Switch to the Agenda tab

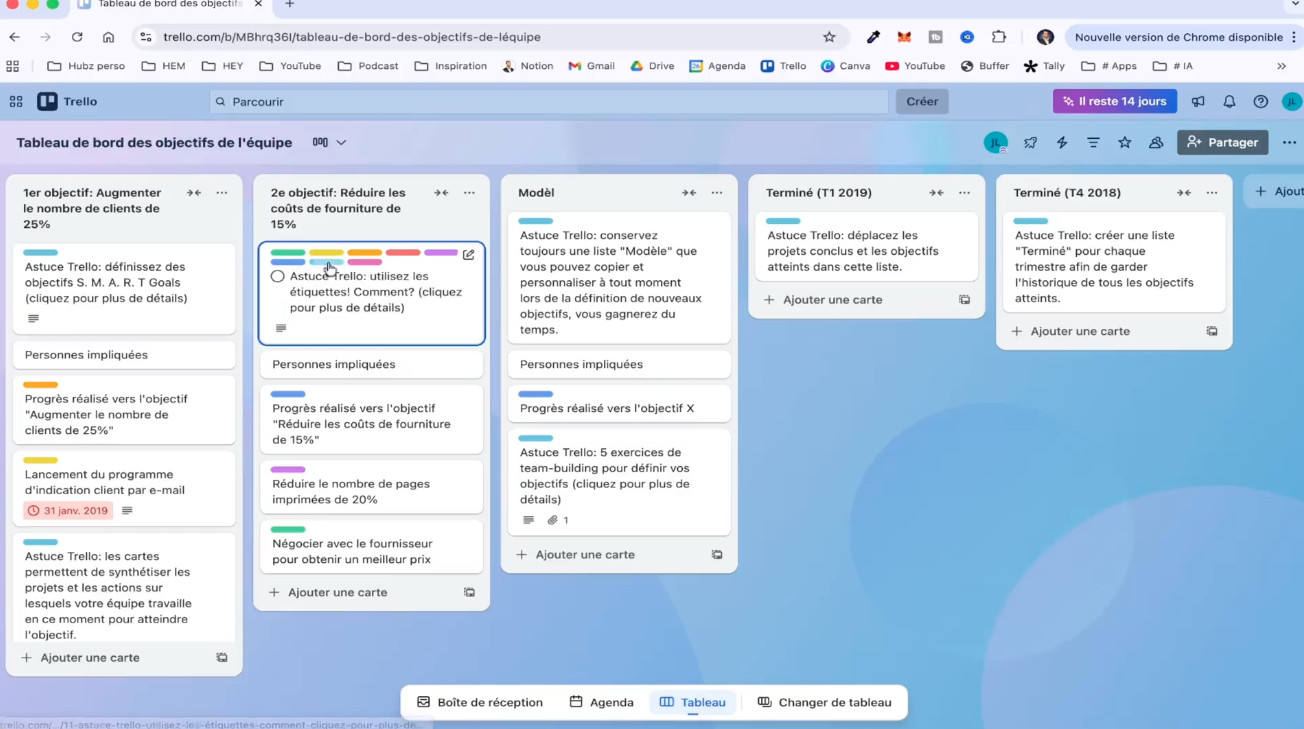tap(602, 702)
